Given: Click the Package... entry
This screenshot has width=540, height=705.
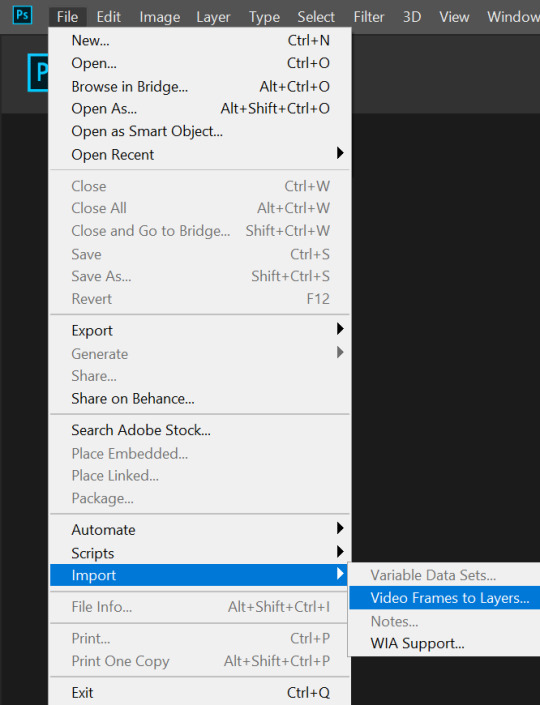Looking at the screenshot, I should tap(200, 498).
